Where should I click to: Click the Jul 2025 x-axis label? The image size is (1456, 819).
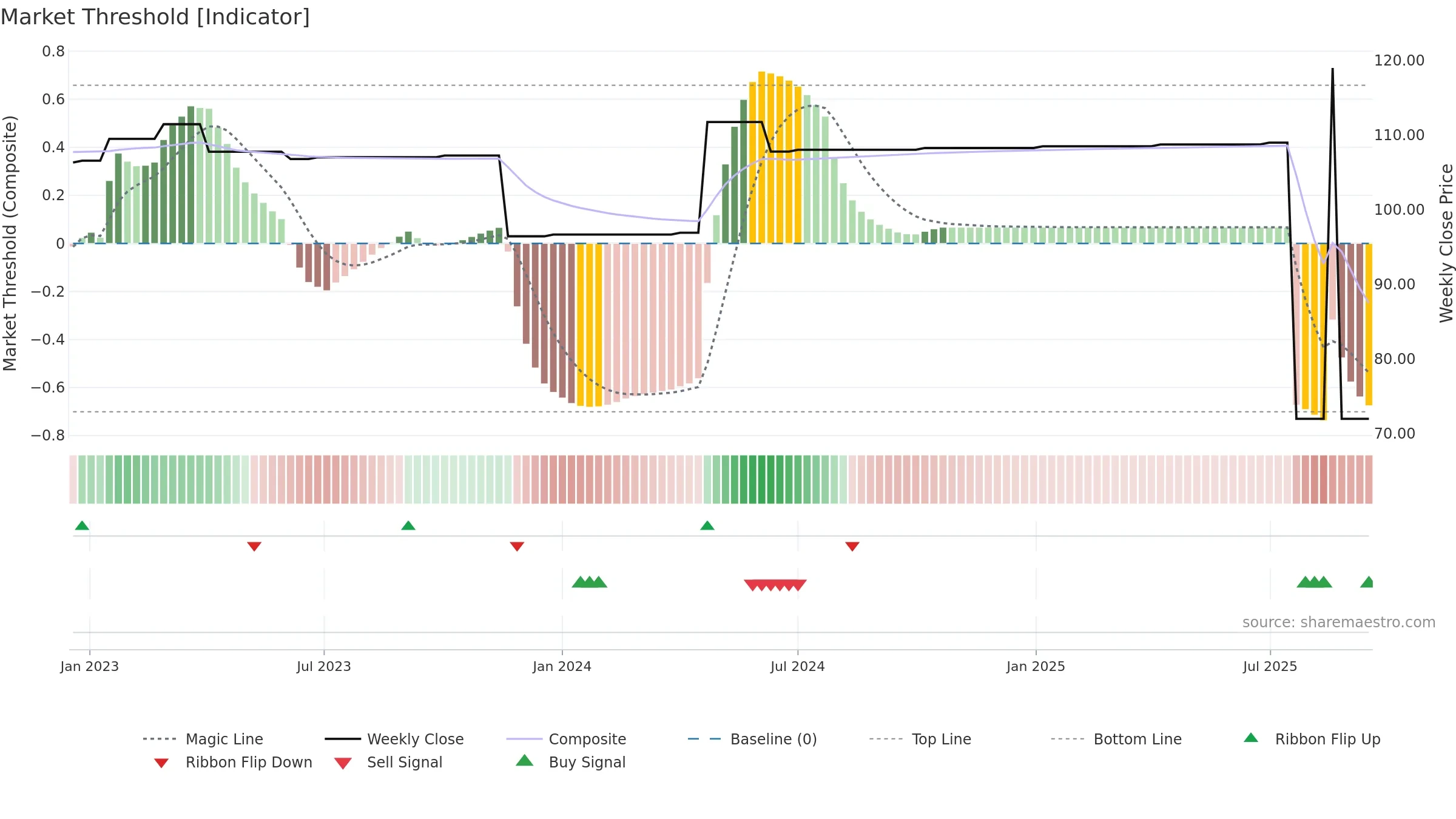pyautogui.click(x=1270, y=666)
